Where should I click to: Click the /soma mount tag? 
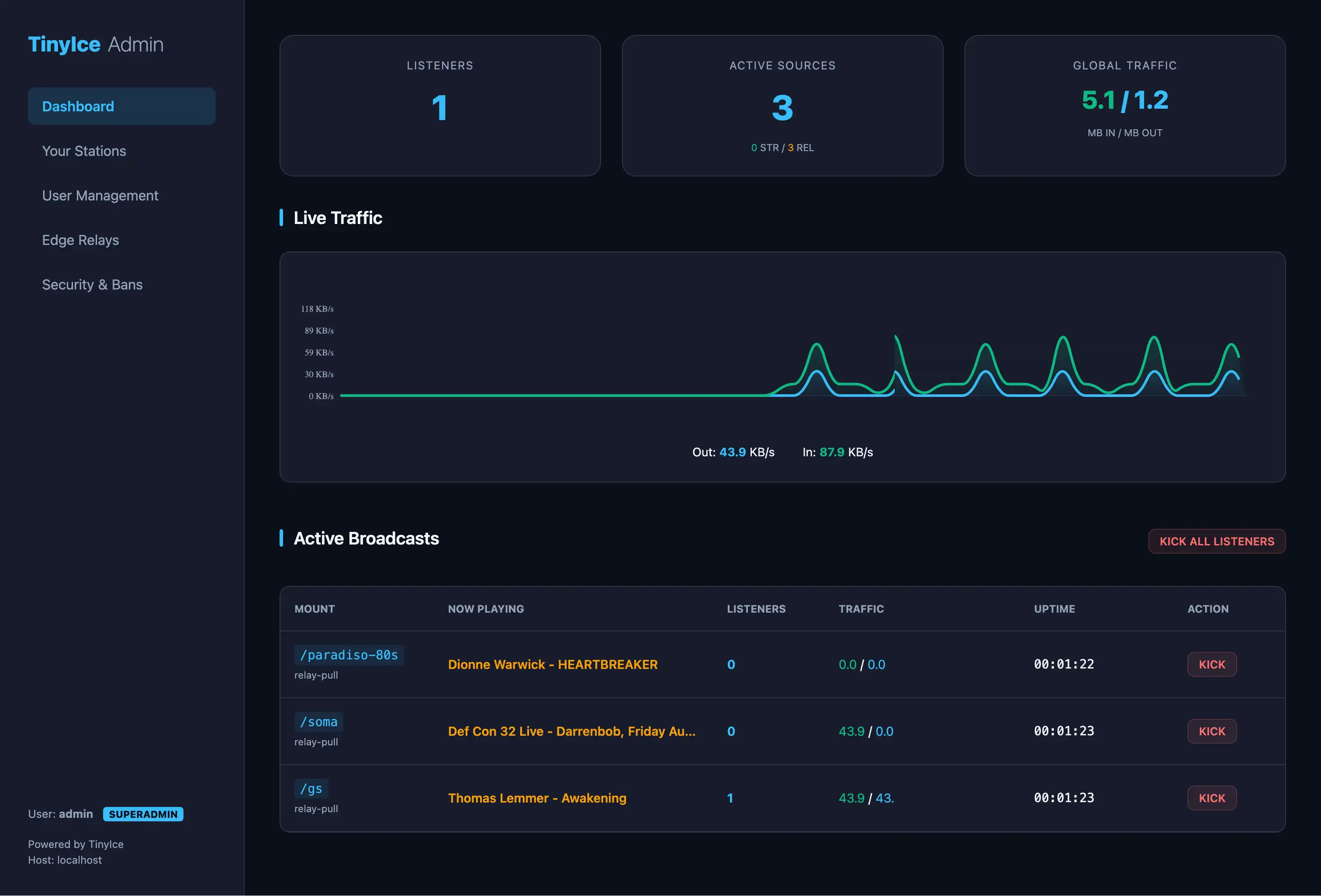[318, 722]
